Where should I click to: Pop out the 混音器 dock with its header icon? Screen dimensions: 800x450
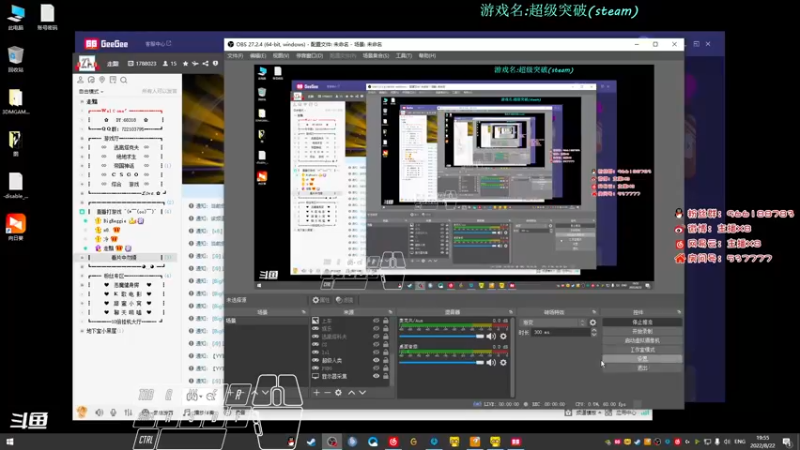(x=510, y=312)
